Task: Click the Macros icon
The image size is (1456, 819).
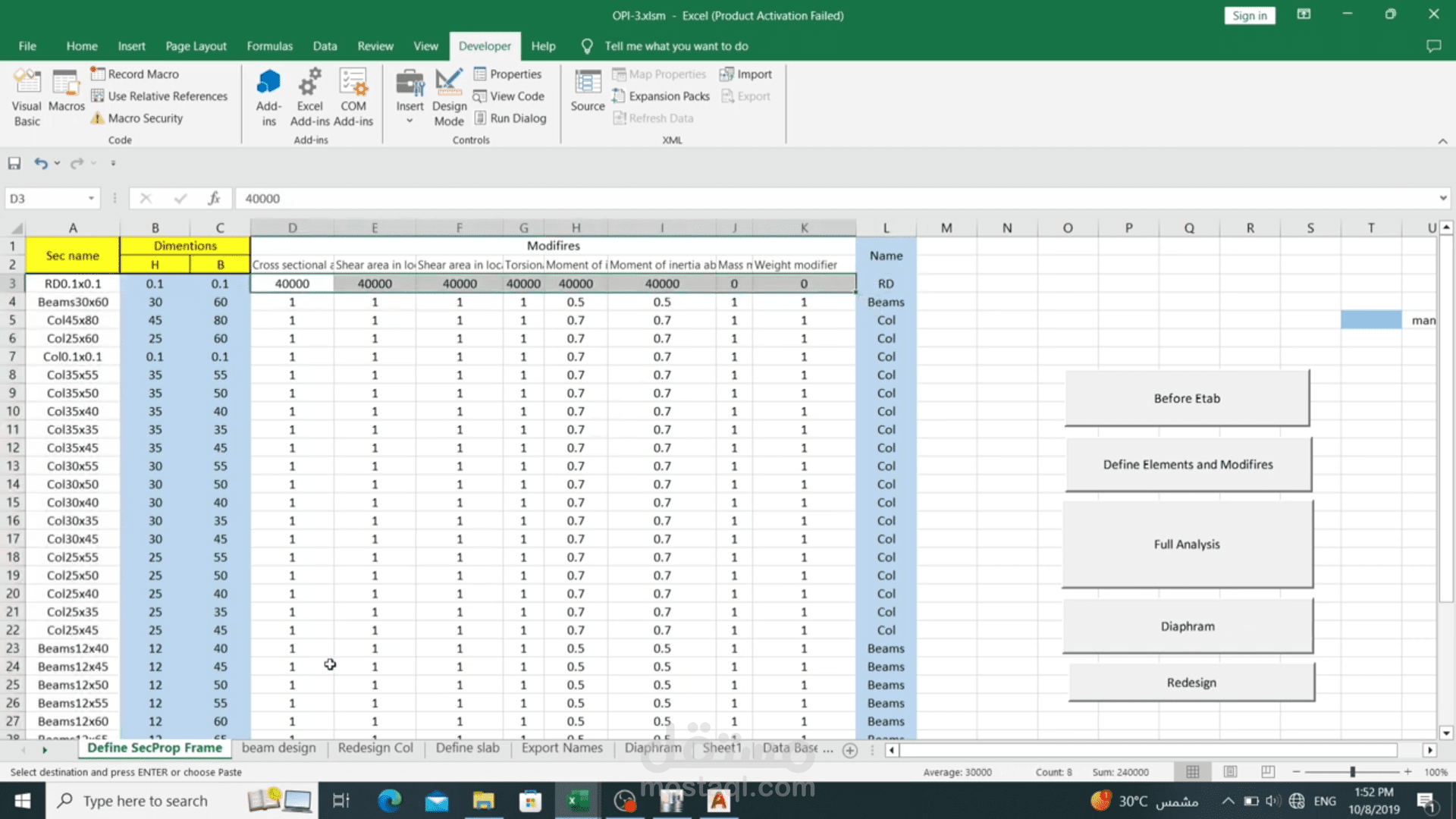Action: (66, 93)
